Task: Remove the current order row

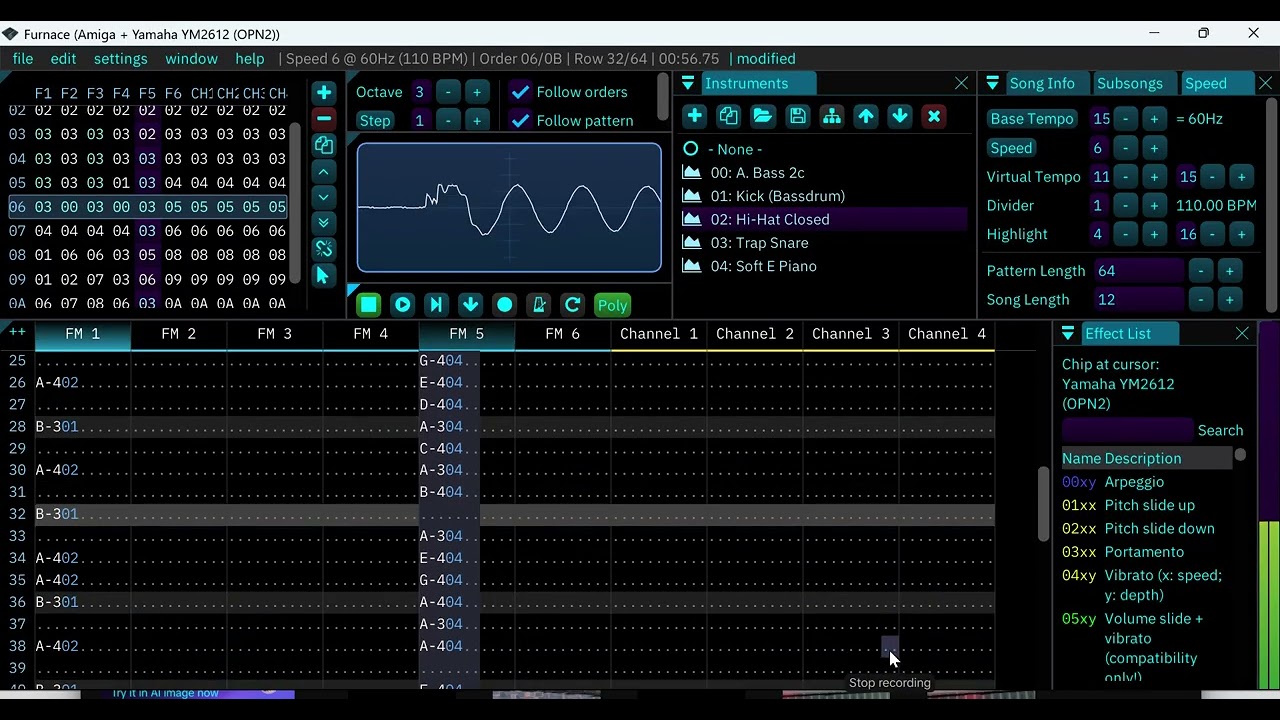Action: point(323,119)
